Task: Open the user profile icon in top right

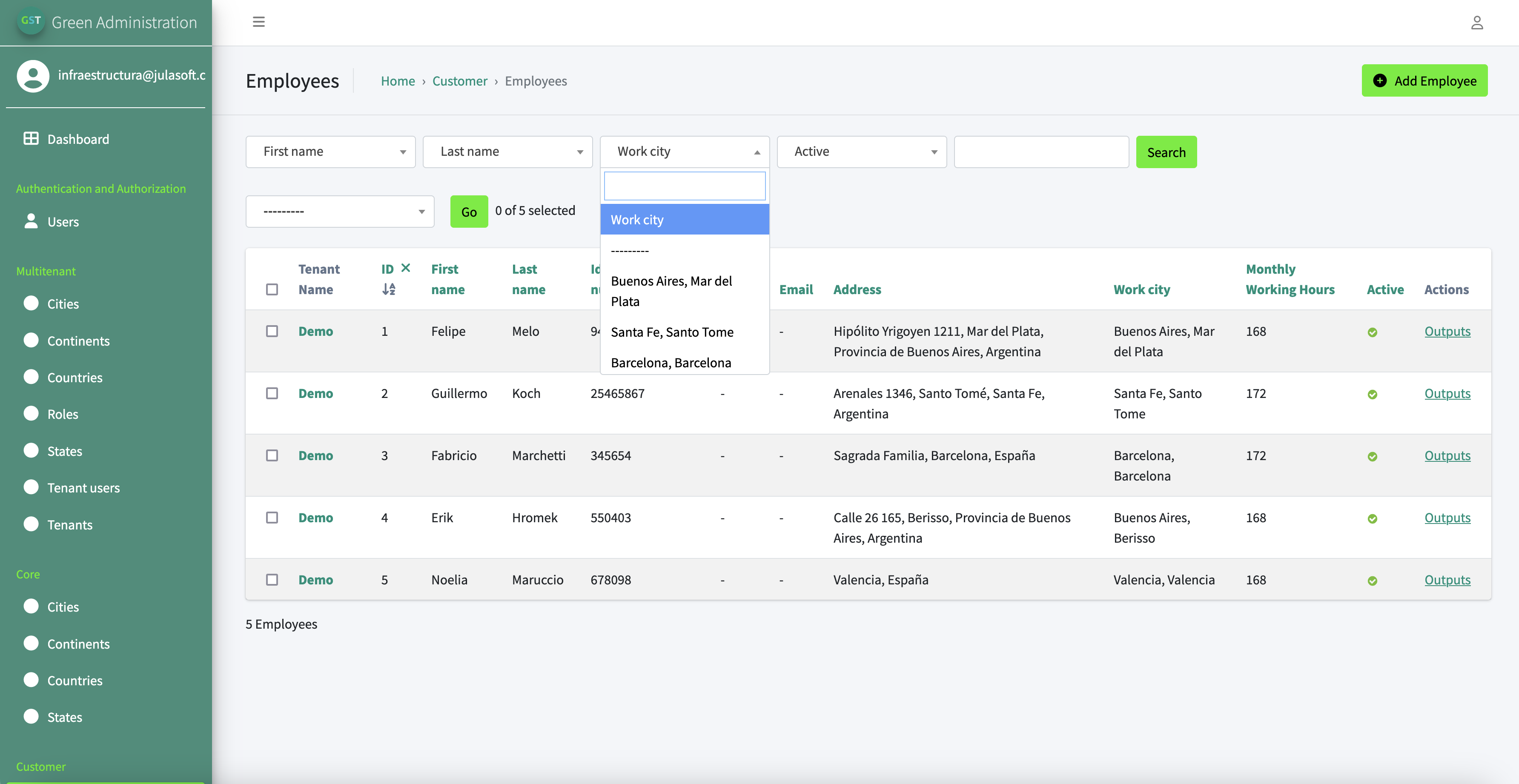Action: point(1476,23)
